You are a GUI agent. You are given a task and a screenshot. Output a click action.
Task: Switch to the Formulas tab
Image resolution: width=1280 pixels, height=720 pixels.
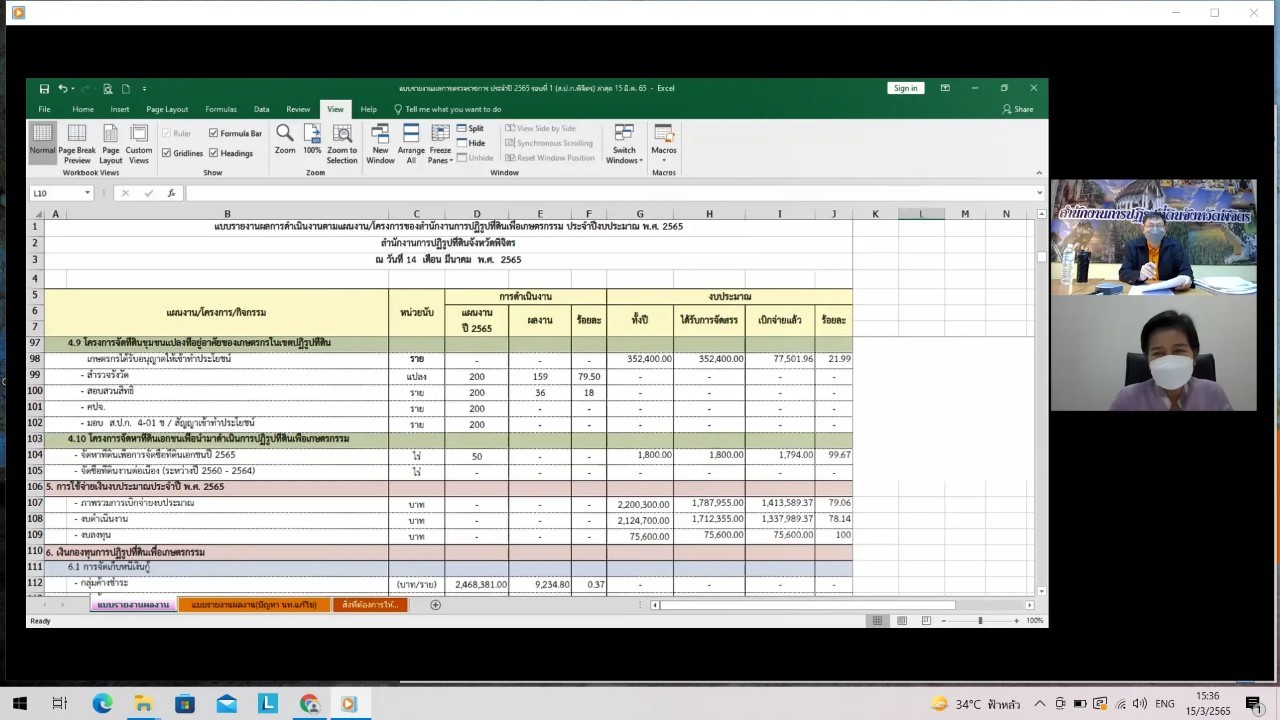221,109
